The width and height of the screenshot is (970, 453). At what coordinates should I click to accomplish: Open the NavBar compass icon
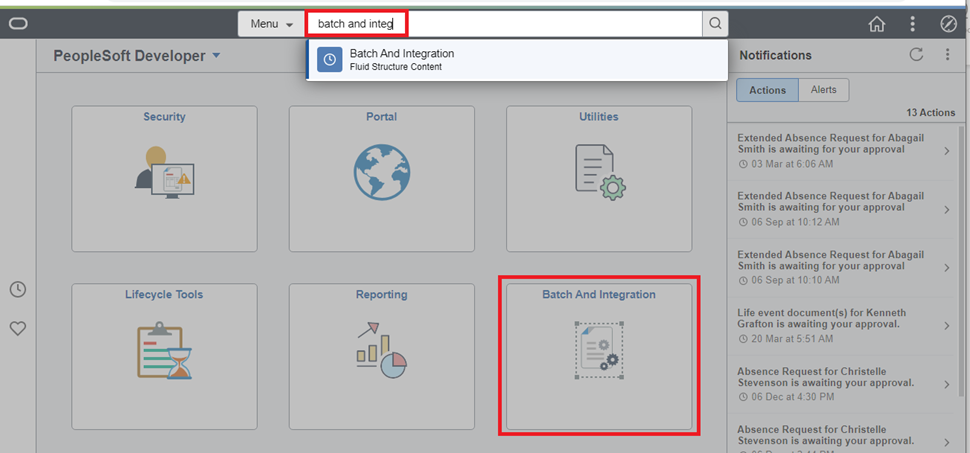coord(948,24)
